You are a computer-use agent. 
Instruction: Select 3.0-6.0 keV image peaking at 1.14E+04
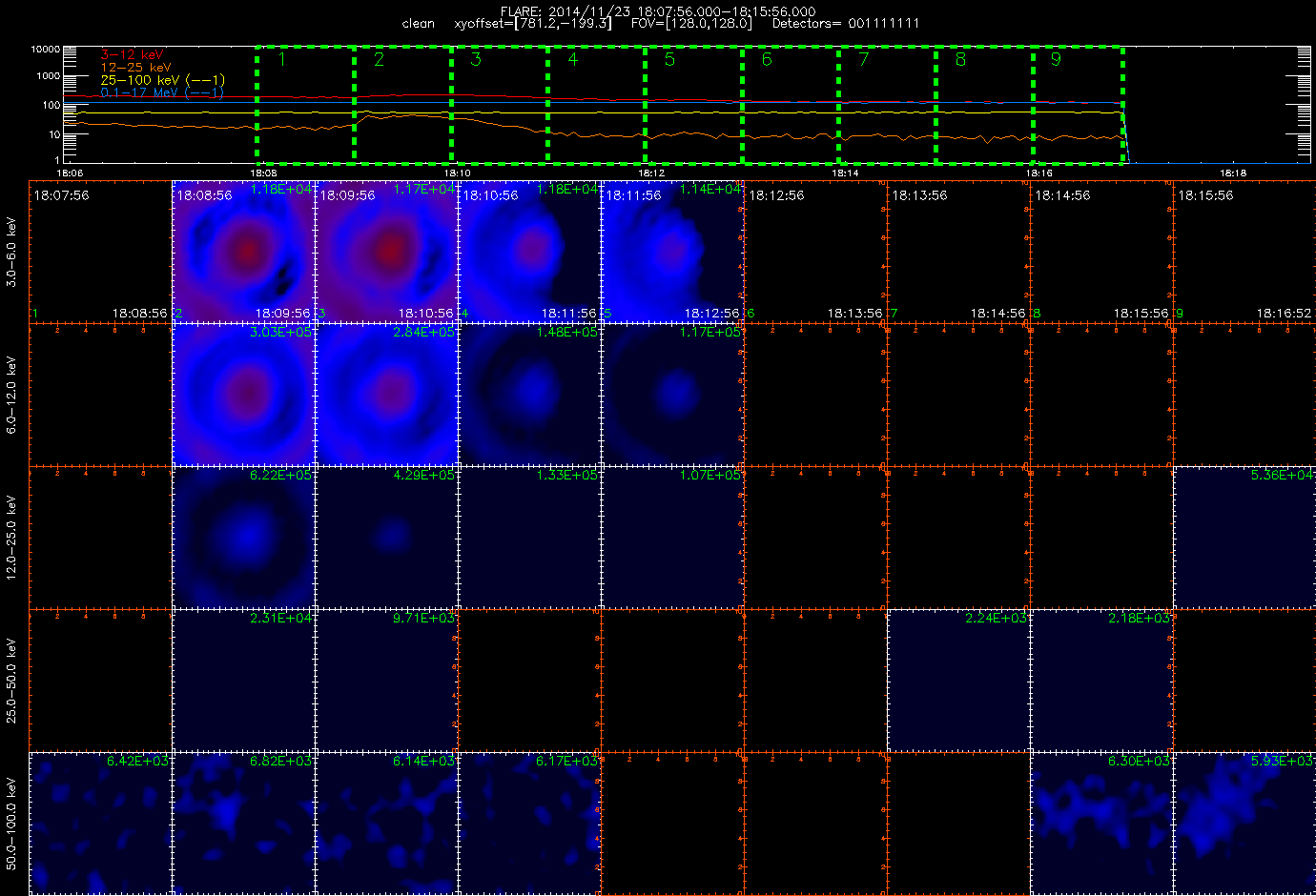point(673,251)
